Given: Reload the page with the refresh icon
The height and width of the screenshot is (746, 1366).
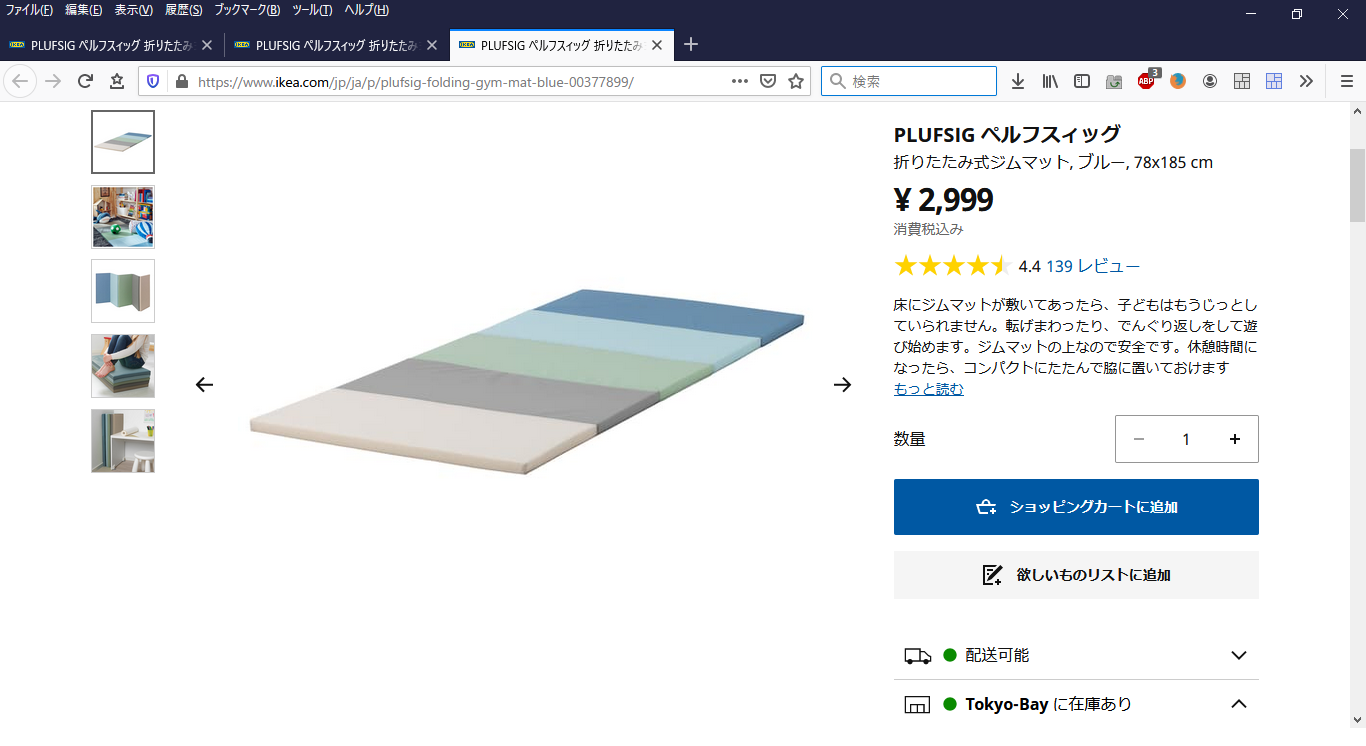Looking at the screenshot, I should pyautogui.click(x=85, y=81).
